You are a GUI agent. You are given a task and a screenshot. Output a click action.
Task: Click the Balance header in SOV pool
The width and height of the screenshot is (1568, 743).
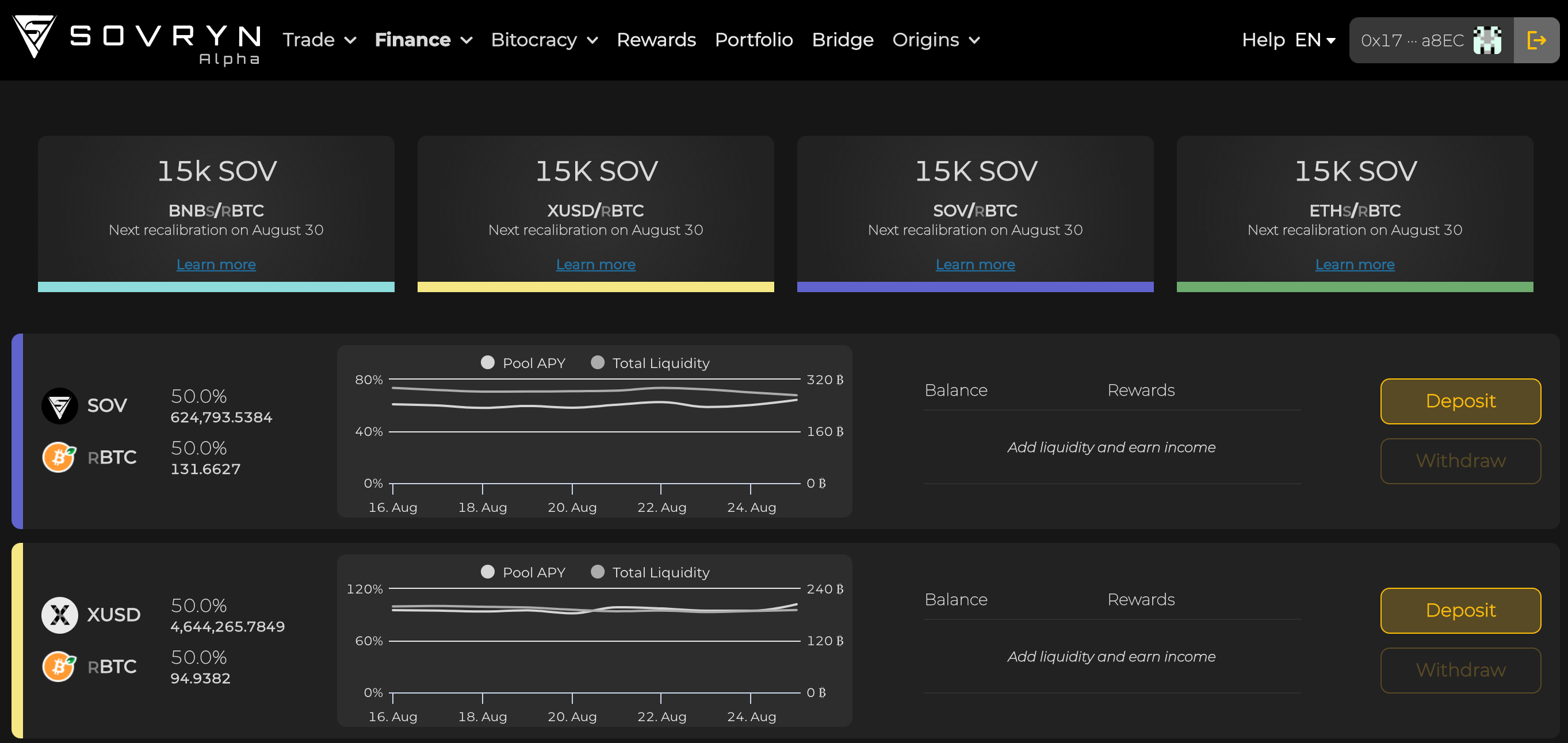(955, 390)
